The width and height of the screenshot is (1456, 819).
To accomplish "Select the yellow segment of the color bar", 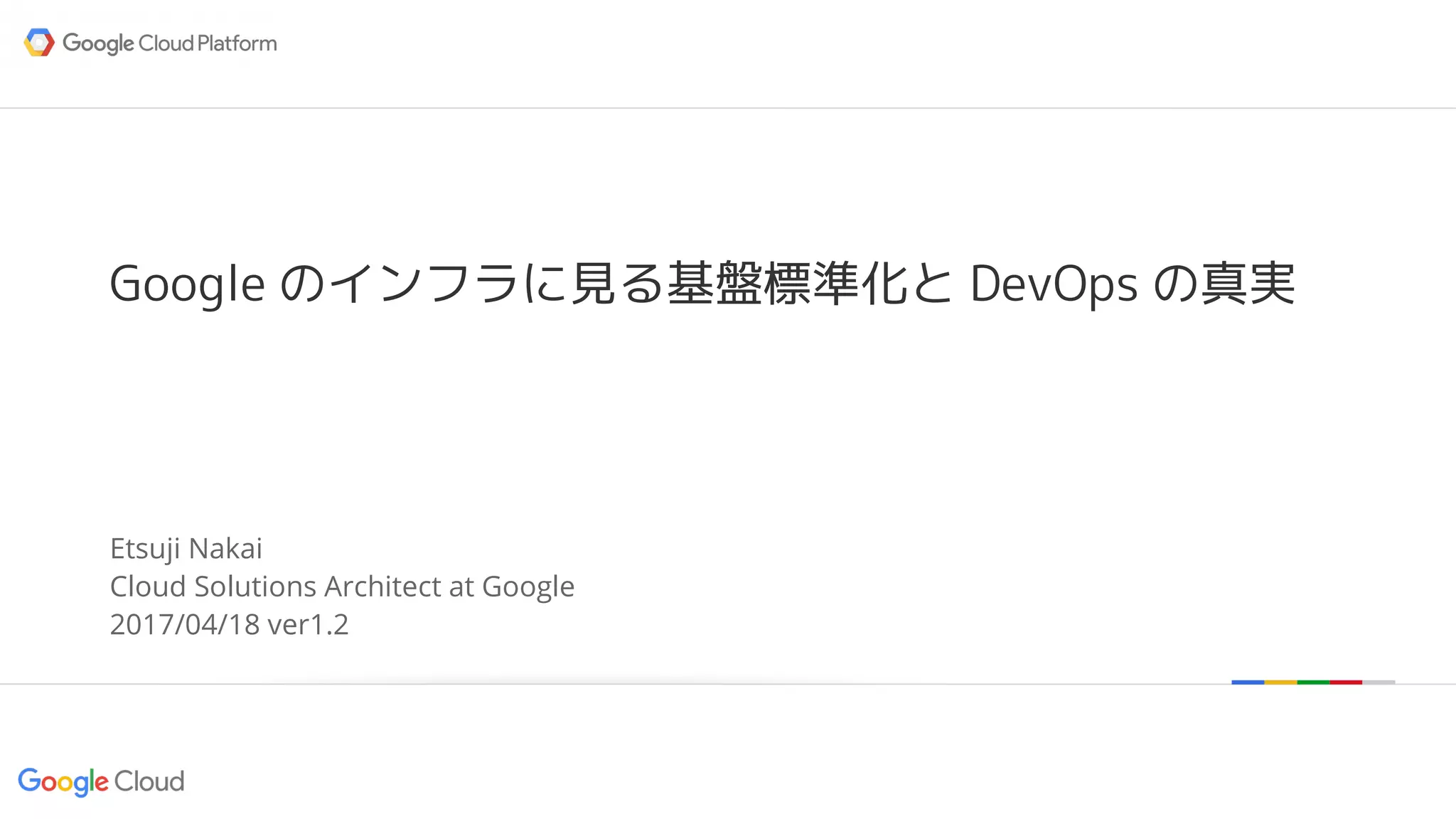I will 1280,682.
